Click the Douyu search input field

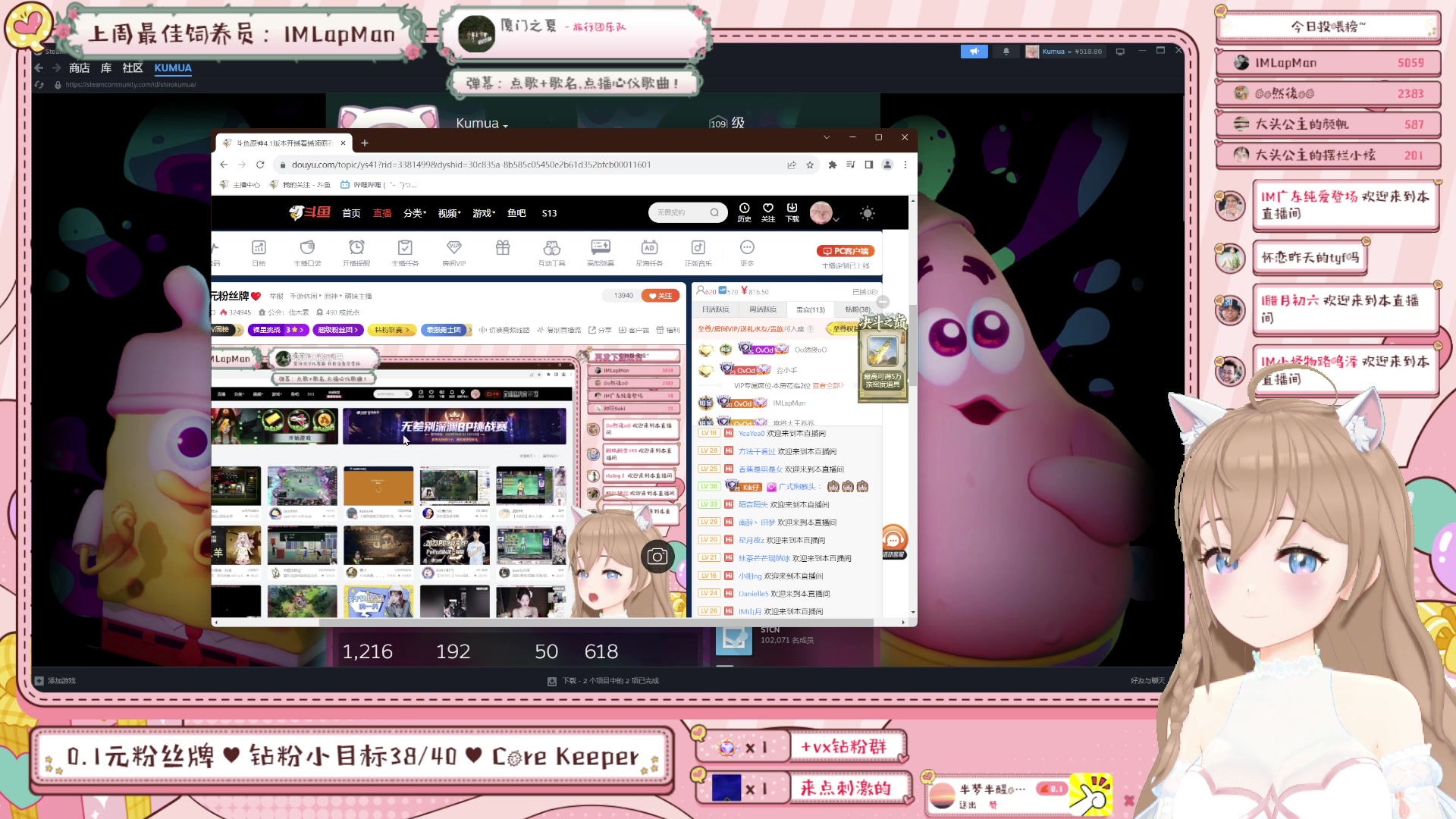pyautogui.click(x=680, y=212)
